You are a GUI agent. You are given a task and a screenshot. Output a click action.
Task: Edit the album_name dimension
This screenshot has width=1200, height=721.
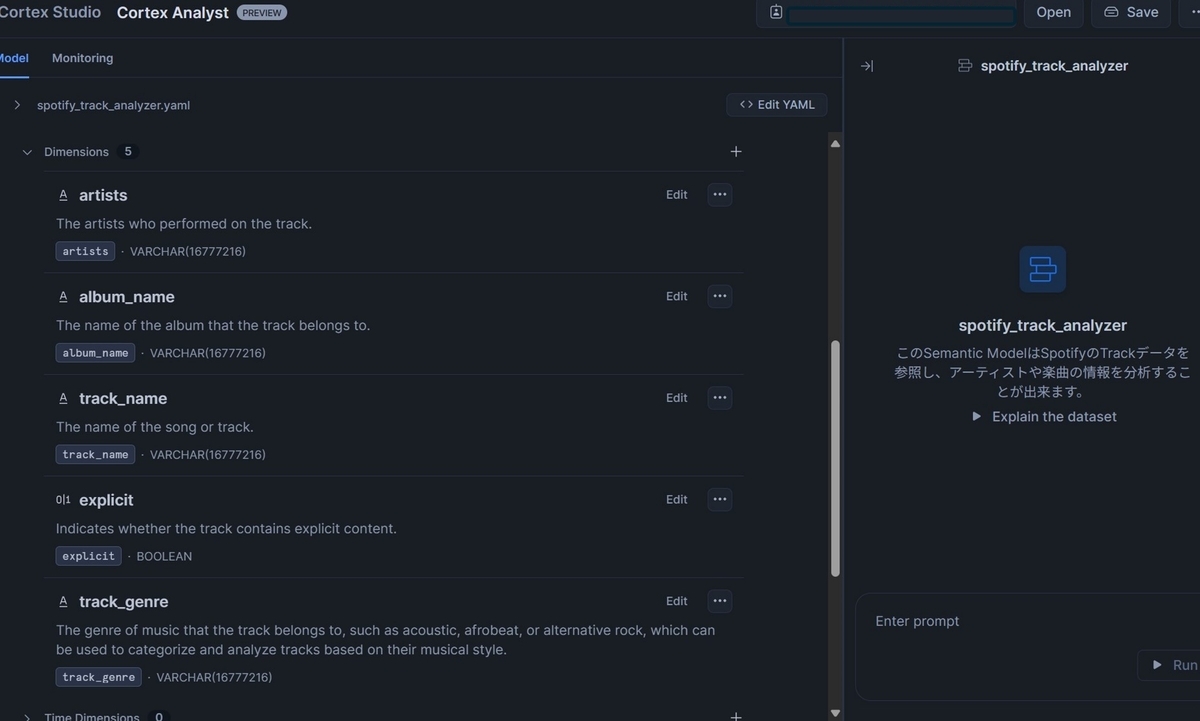677,296
